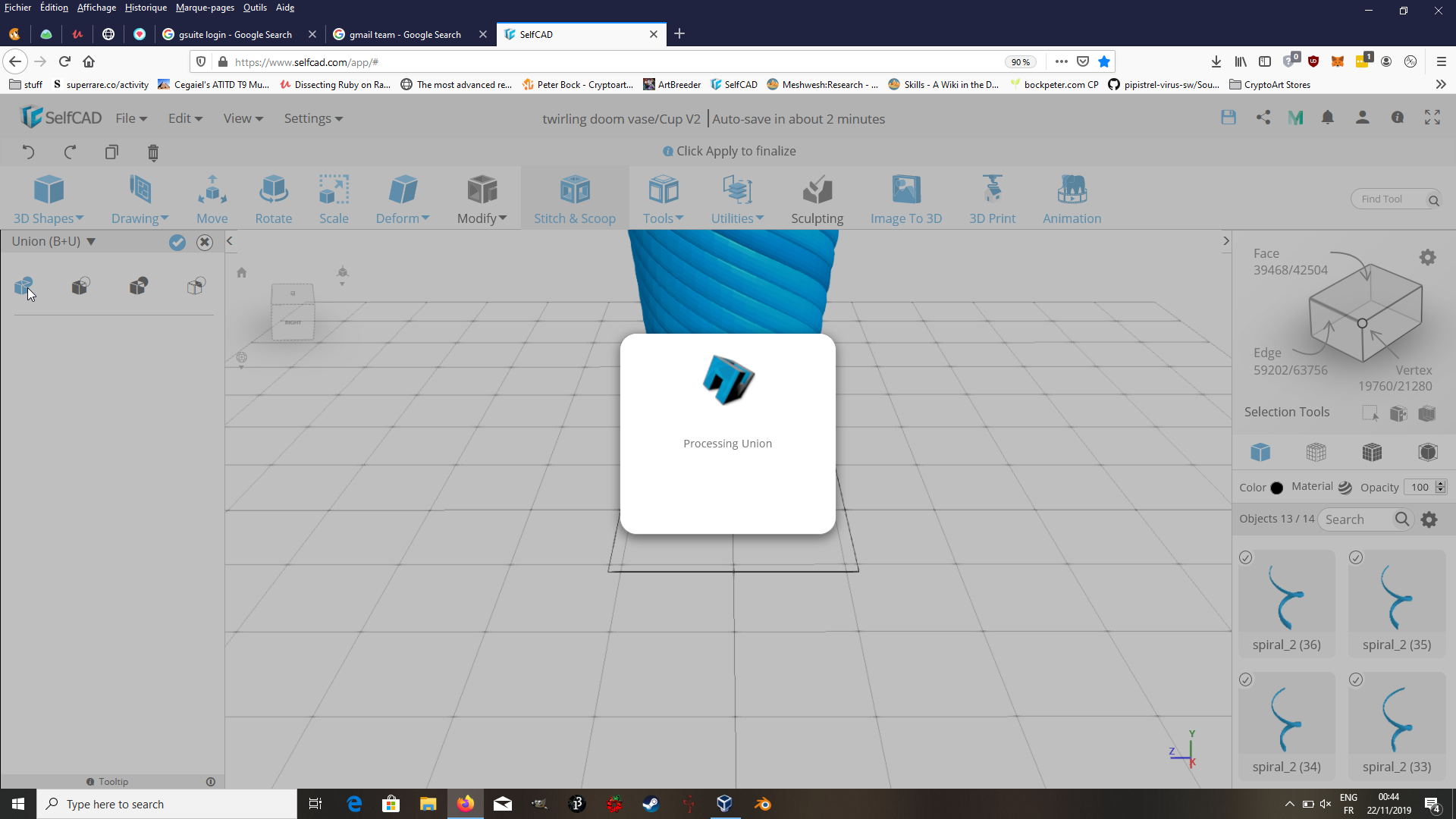Open the selection settings gear icon

1427,258
